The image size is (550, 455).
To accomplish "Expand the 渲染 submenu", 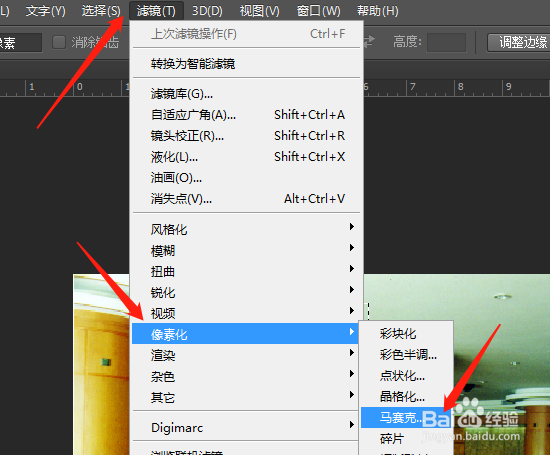I will (x=246, y=355).
